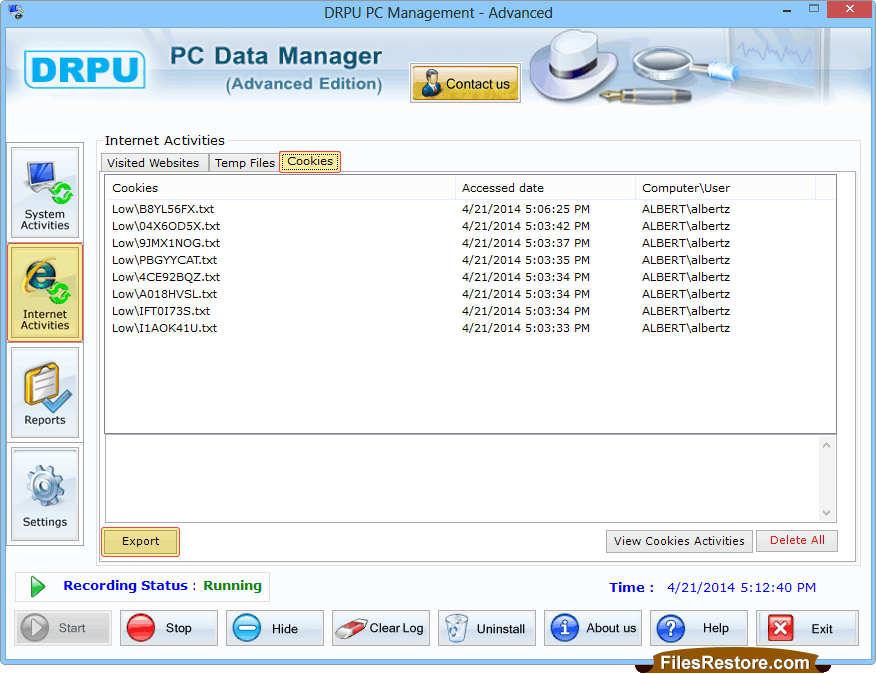Open the About us info button
The width and height of the screenshot is (876, 674).
[593, 628]
